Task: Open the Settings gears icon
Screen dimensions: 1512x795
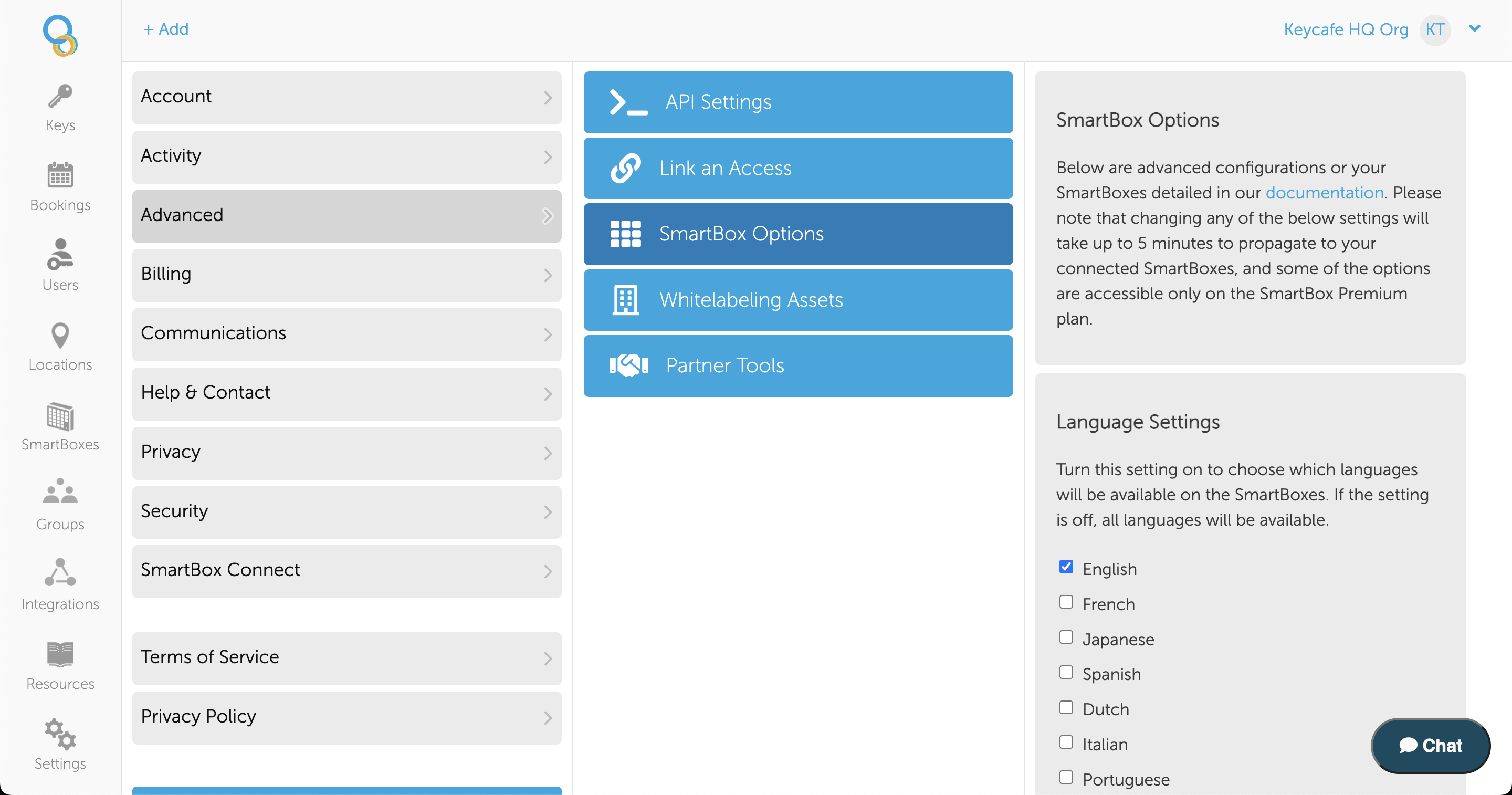Action: (60, 735)
